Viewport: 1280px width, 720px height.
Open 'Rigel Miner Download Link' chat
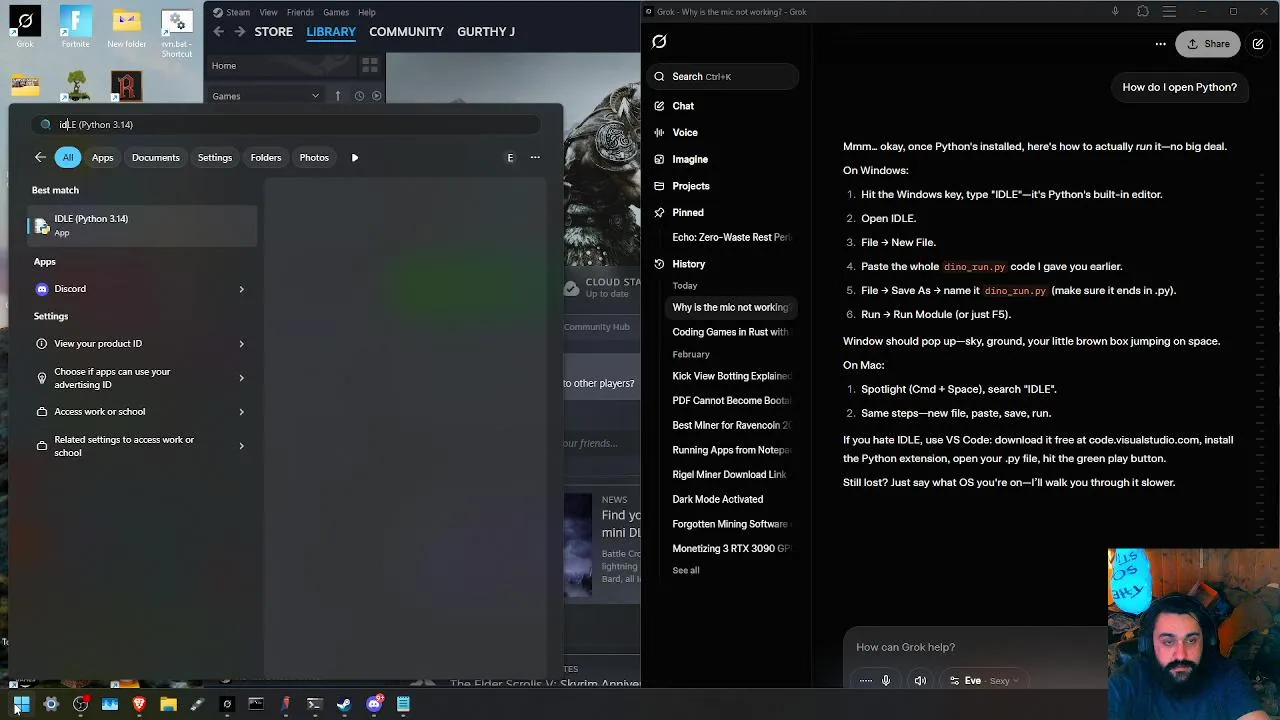coord(730,474)
